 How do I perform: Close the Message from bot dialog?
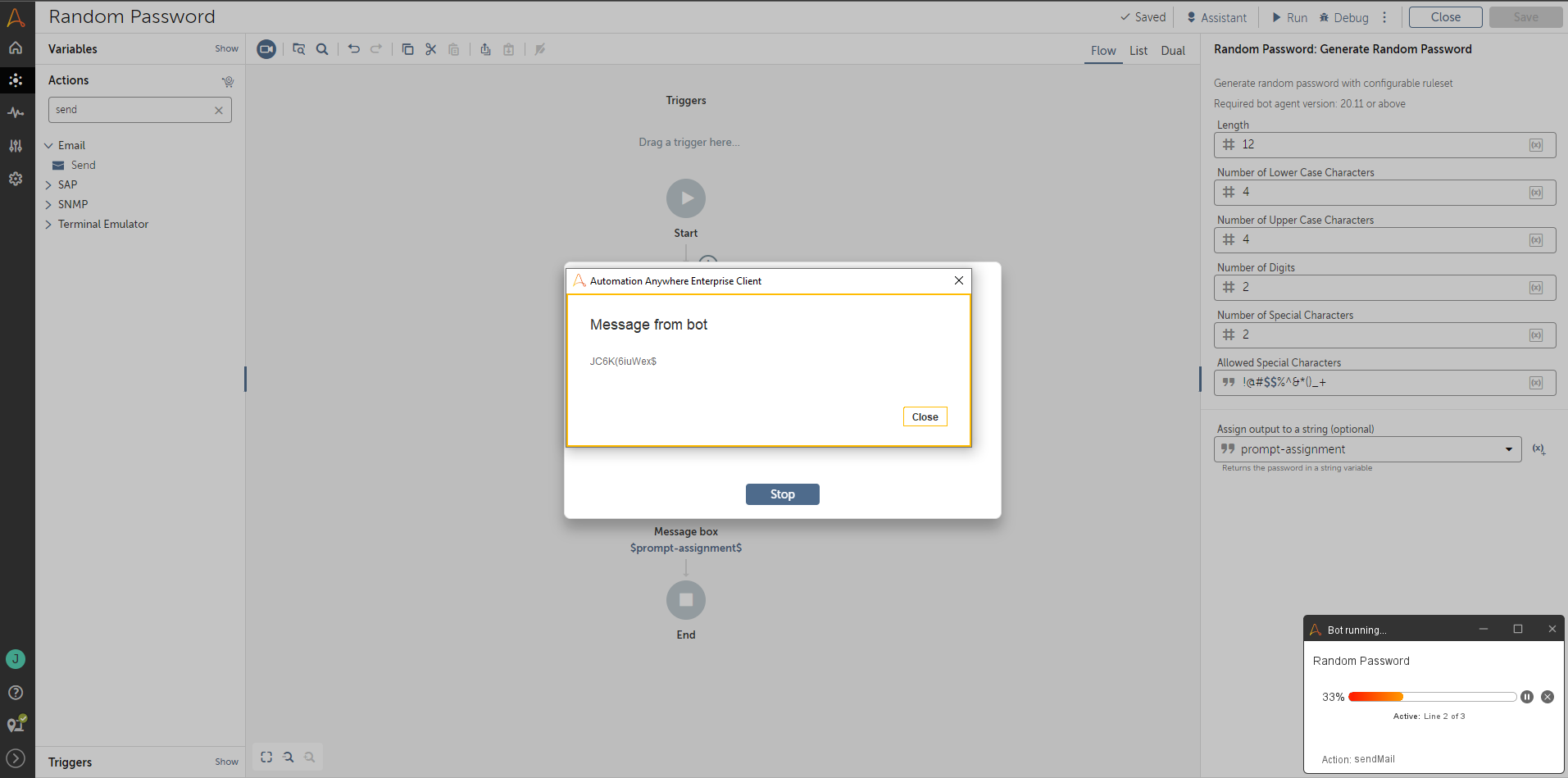925,417
